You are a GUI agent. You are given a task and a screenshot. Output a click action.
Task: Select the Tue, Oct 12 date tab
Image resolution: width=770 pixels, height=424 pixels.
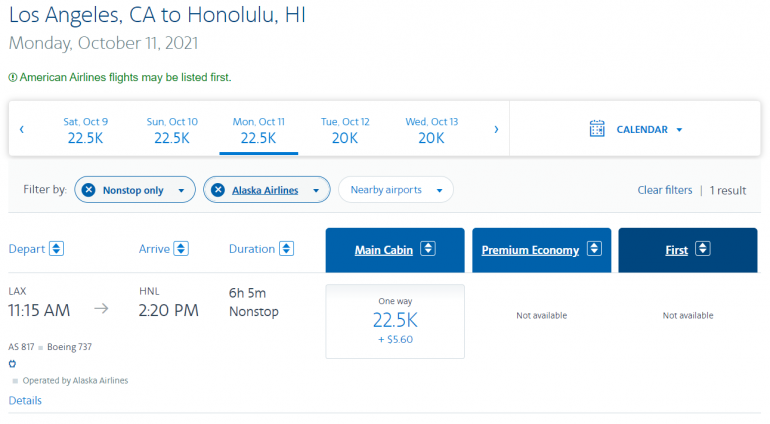[345, 130]
